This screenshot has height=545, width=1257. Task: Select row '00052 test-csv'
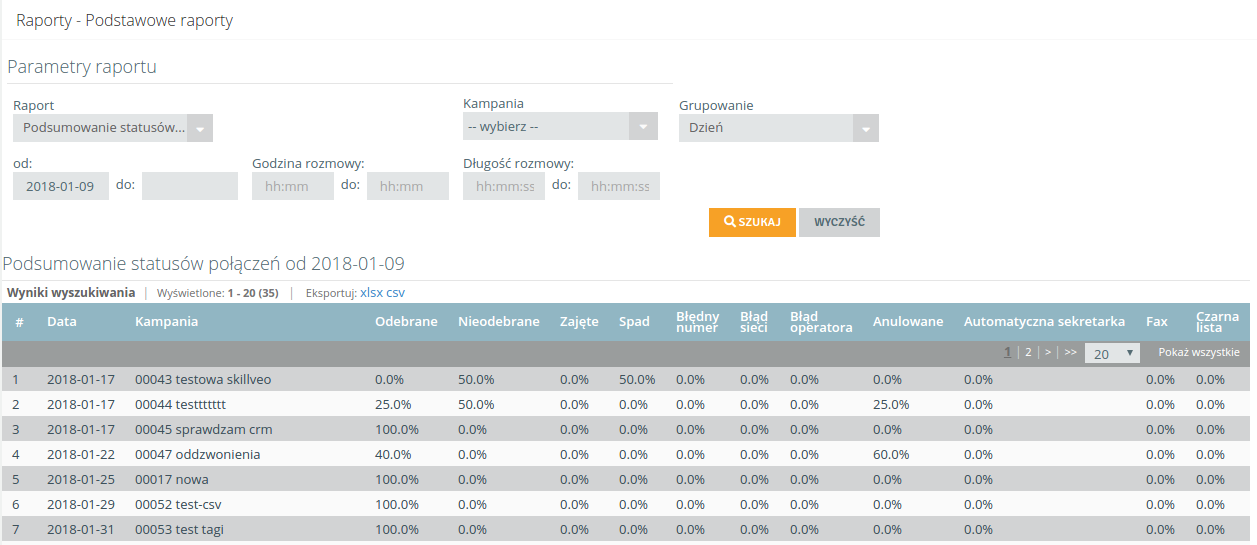[x=626, y=505]
